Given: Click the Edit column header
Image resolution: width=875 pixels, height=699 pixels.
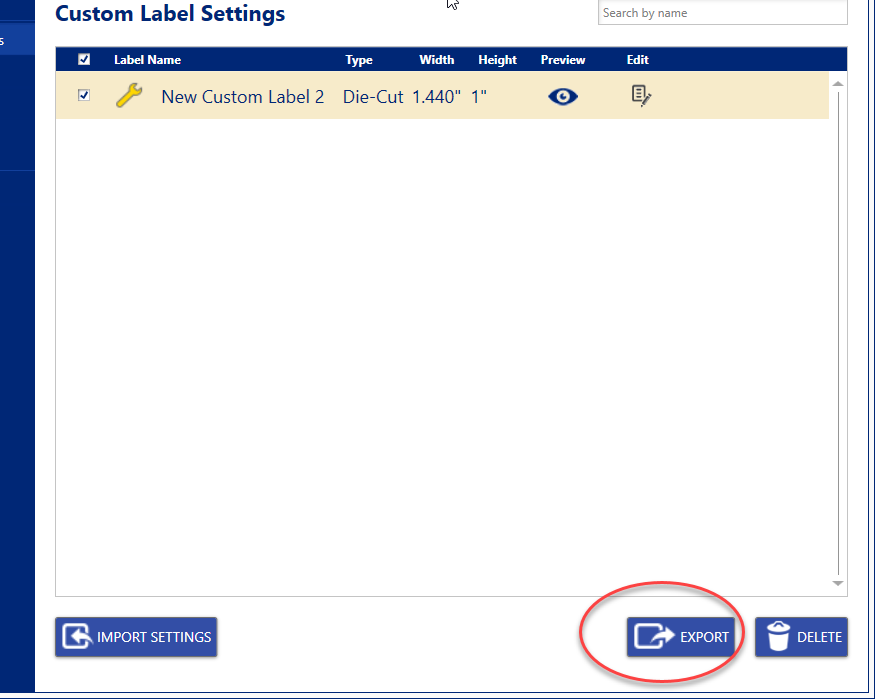Looking at the screenshot, I should click(638, 60).
